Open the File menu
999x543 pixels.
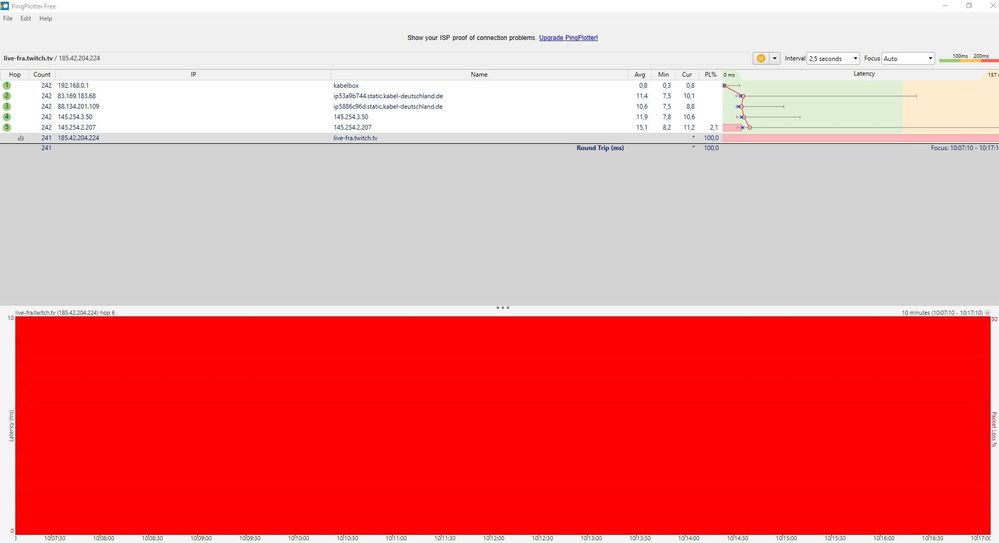click(8, 18)
